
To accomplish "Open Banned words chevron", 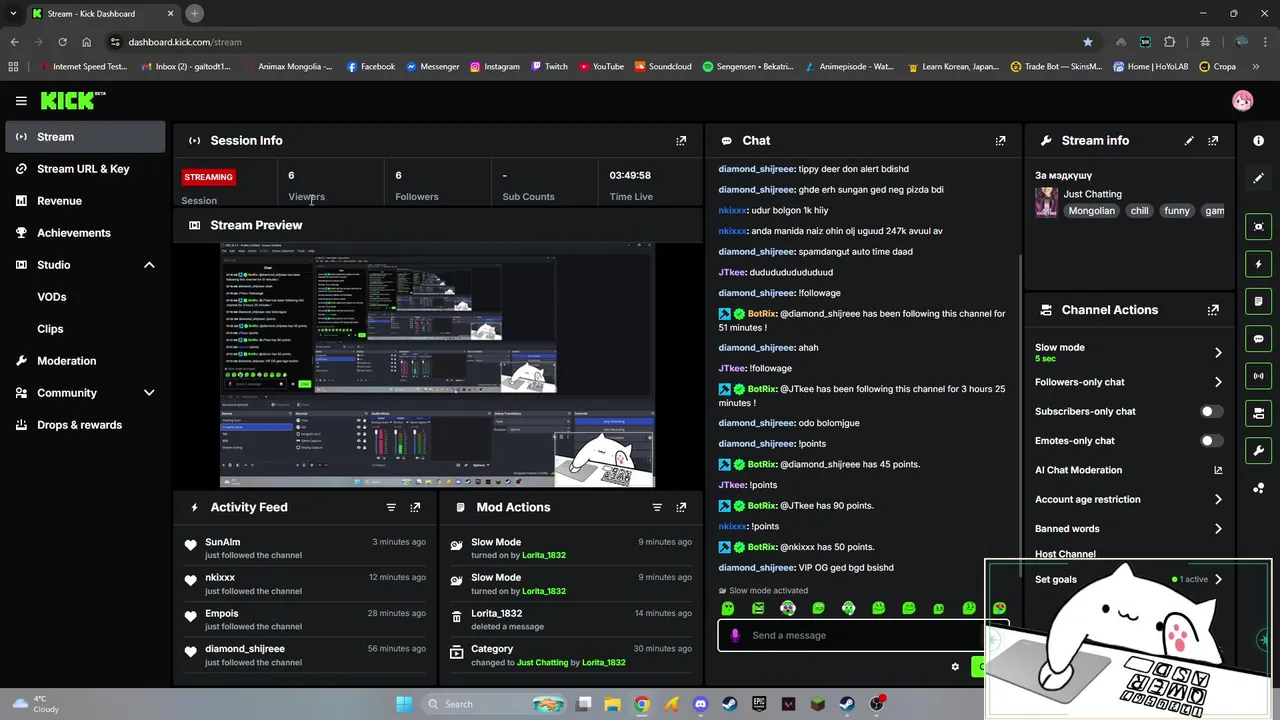I will (1218, 529).
